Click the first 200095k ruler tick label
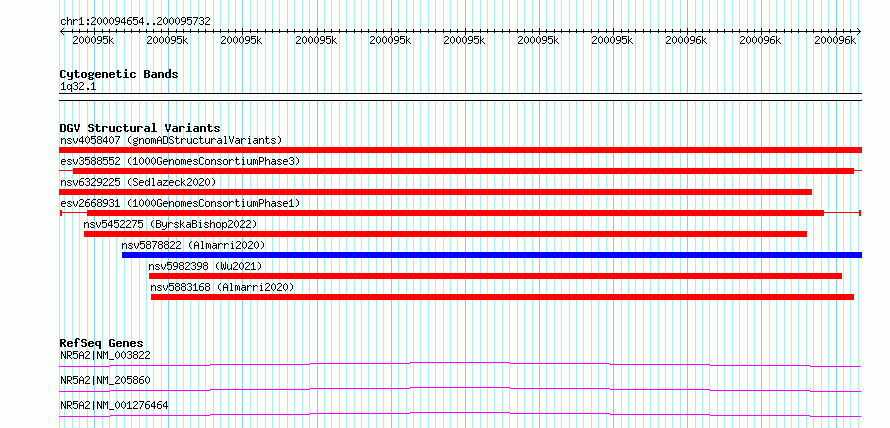The width and height of the screenshot is (890, 428). click(94, 40)
